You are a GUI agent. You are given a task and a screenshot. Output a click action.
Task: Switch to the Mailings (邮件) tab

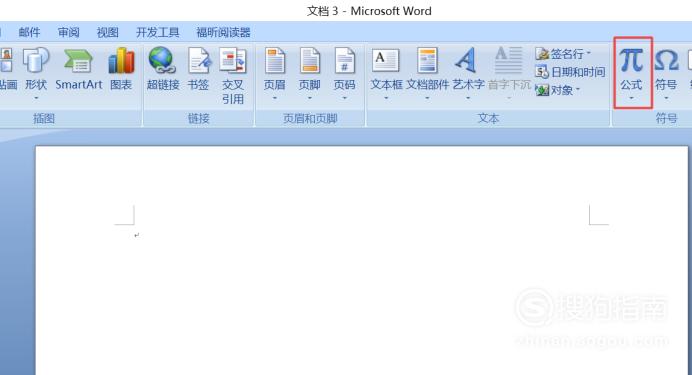(30, 32)
